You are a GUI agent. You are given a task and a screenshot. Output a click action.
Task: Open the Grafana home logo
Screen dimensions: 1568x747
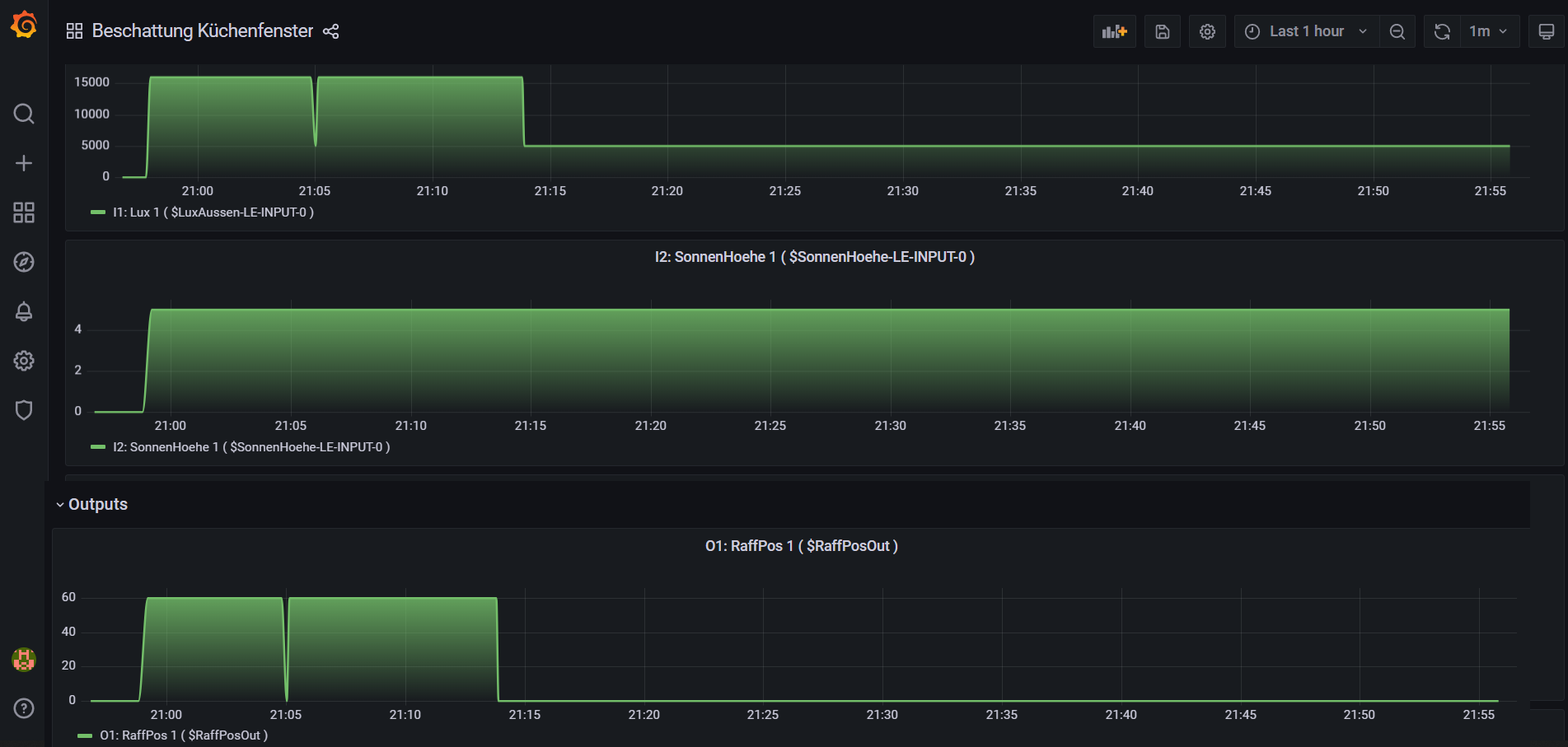[x=24, y=25]
